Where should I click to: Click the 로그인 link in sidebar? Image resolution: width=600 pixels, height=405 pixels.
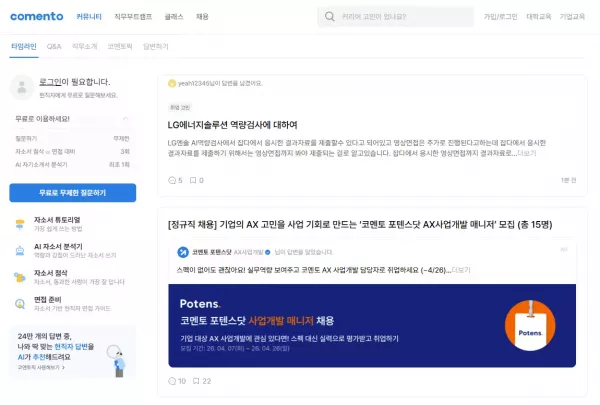[51, 82]
